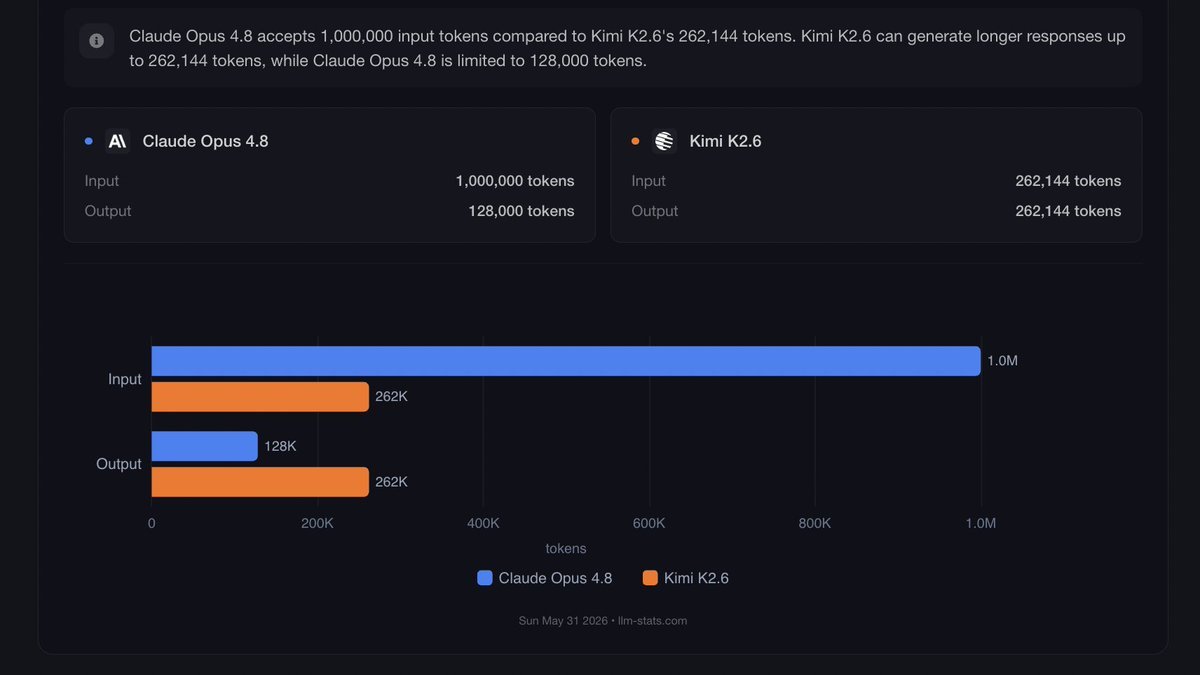
Task: Click the Input label in the Claude Opus 4.8 card
Action: coord(102,181)
